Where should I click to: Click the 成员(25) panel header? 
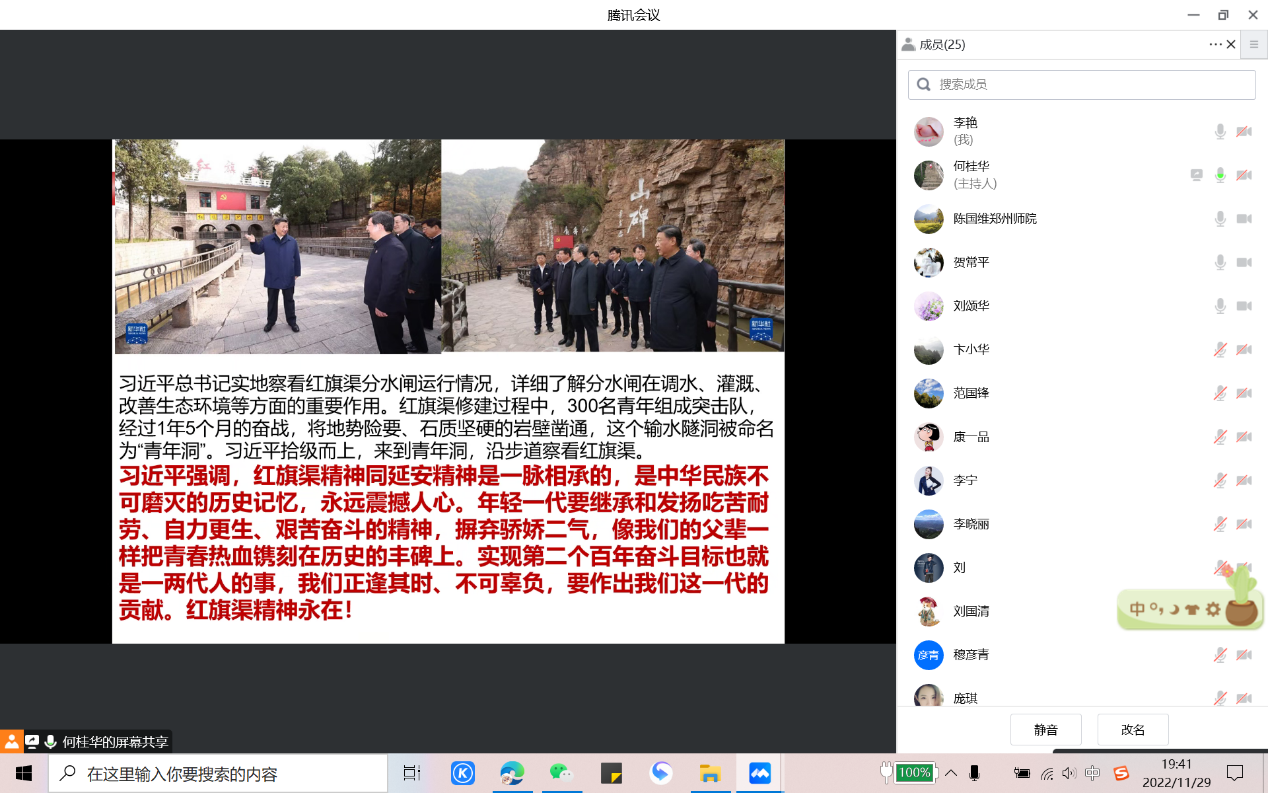click(x=942, y=44)
